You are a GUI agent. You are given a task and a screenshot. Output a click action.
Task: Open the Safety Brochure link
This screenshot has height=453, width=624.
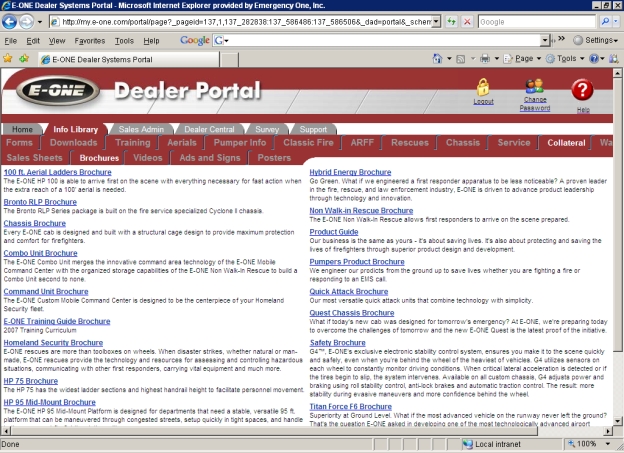(337, 342)
